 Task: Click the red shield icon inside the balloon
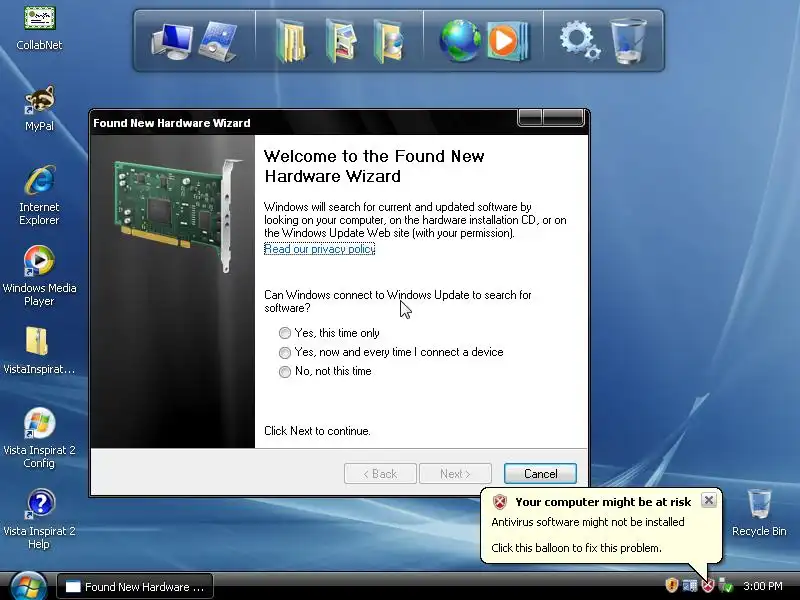[x=499, y=502]
